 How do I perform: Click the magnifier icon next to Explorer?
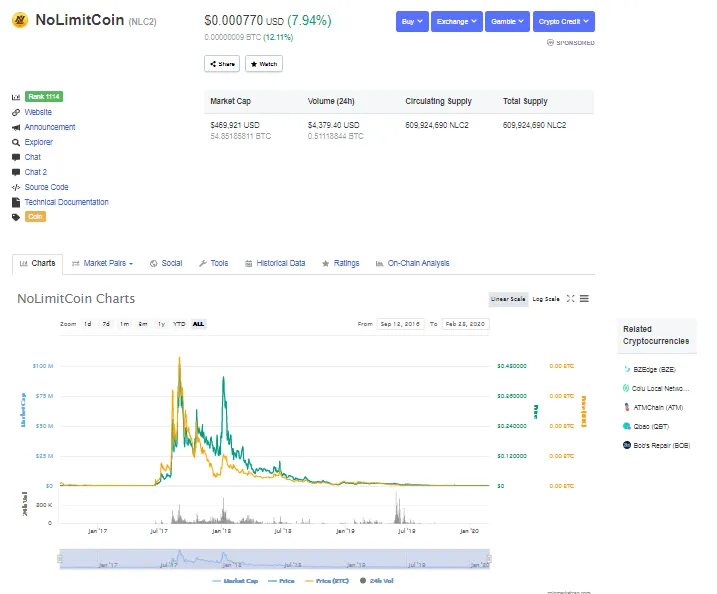(16, 142)
